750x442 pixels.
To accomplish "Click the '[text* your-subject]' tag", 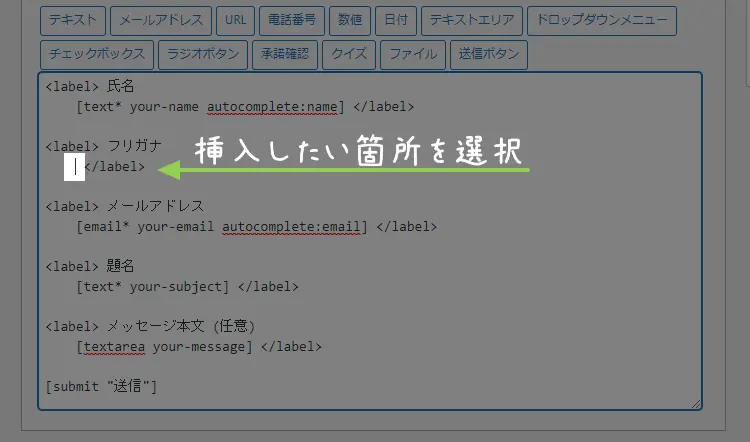I will coord(153,287).
